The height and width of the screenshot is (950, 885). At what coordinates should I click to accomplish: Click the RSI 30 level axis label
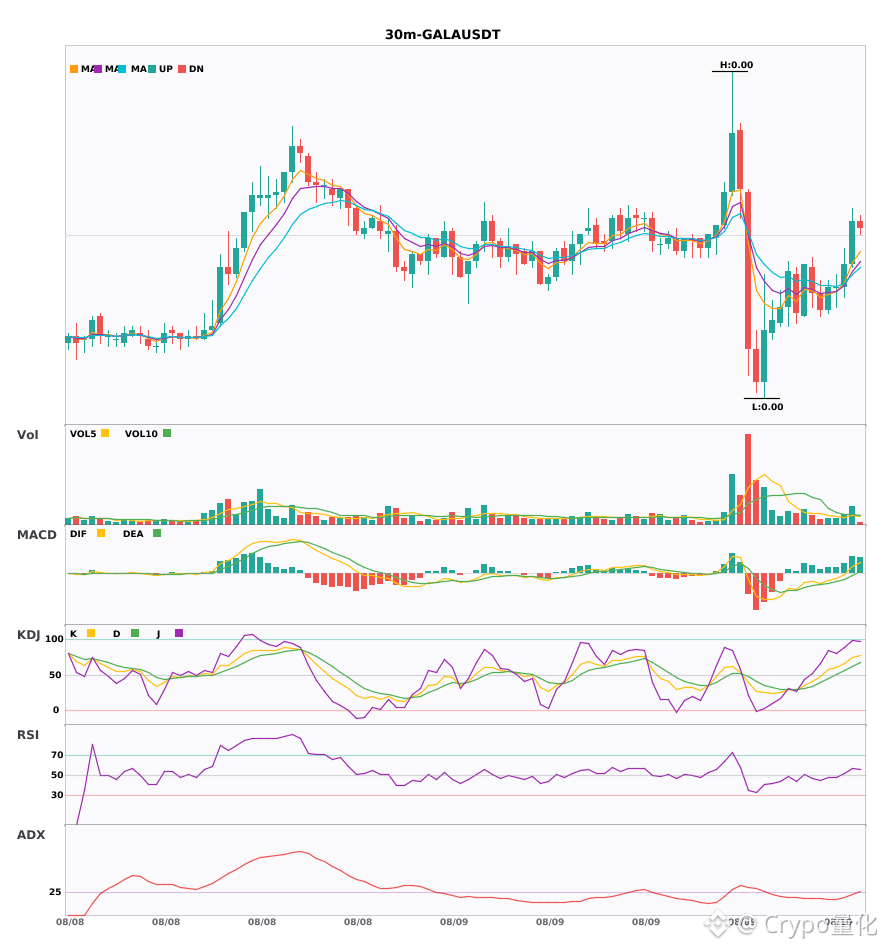click(57, 795)
